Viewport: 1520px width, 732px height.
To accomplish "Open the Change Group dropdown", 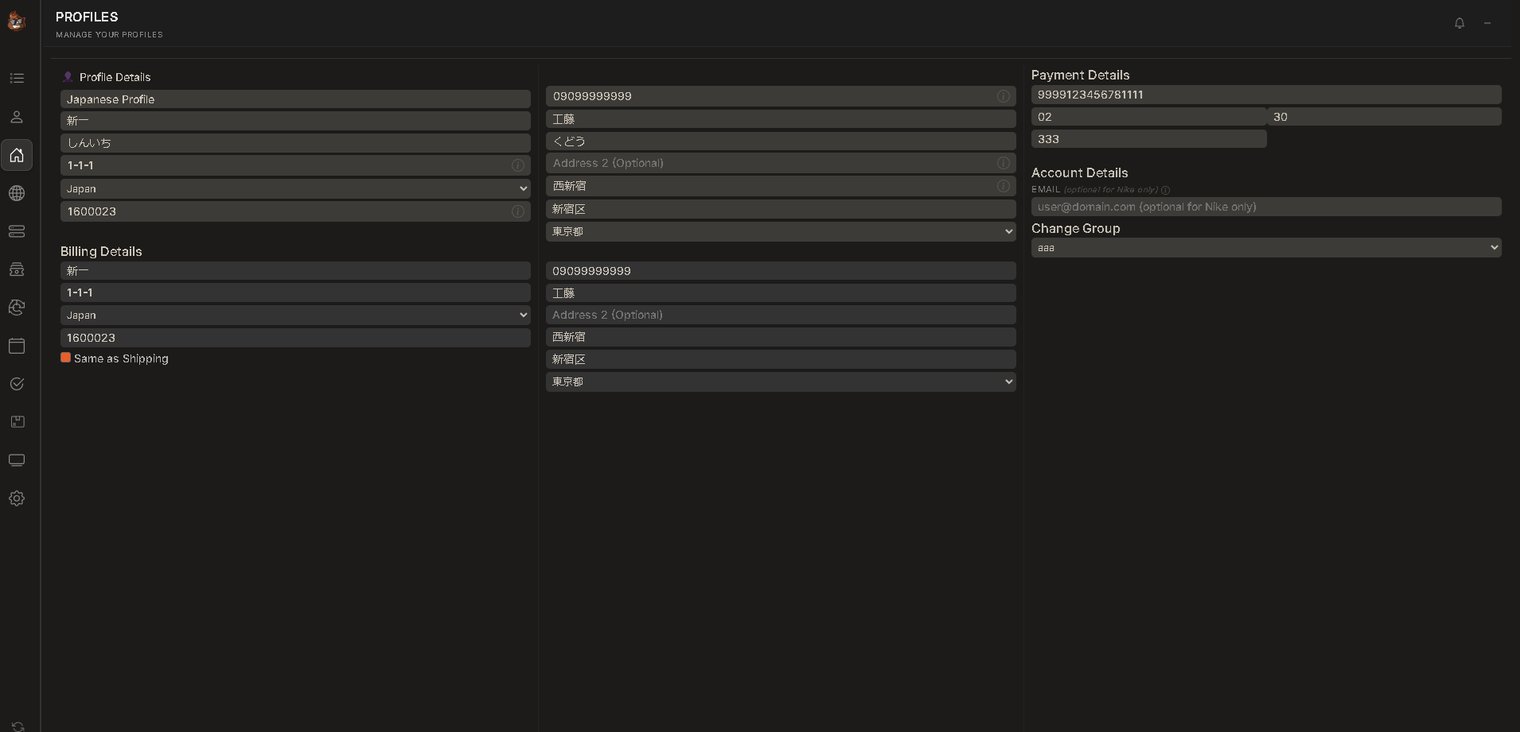I will [1266, 248].
